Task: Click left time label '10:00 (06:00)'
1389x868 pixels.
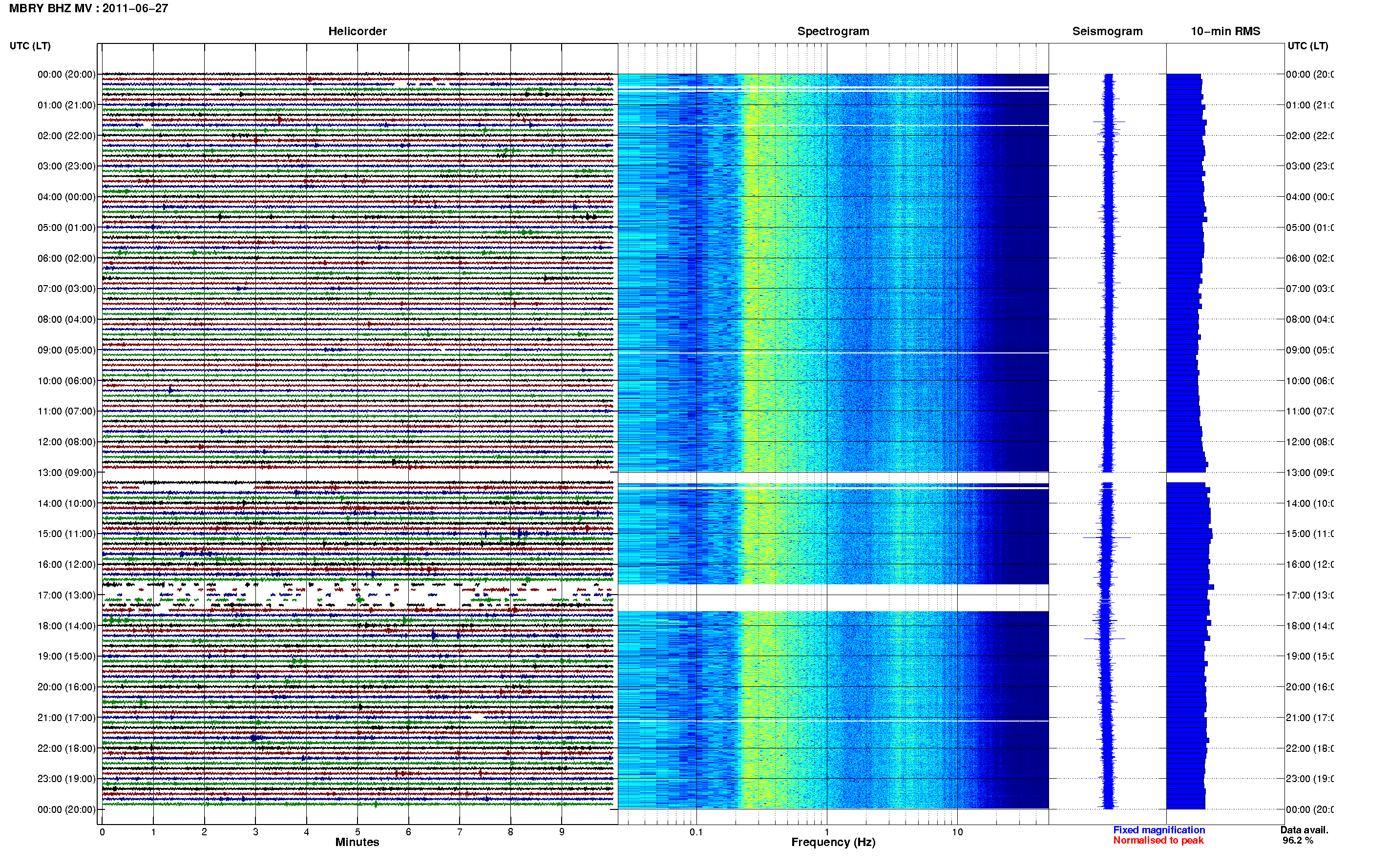Action: tap(66, 381)
